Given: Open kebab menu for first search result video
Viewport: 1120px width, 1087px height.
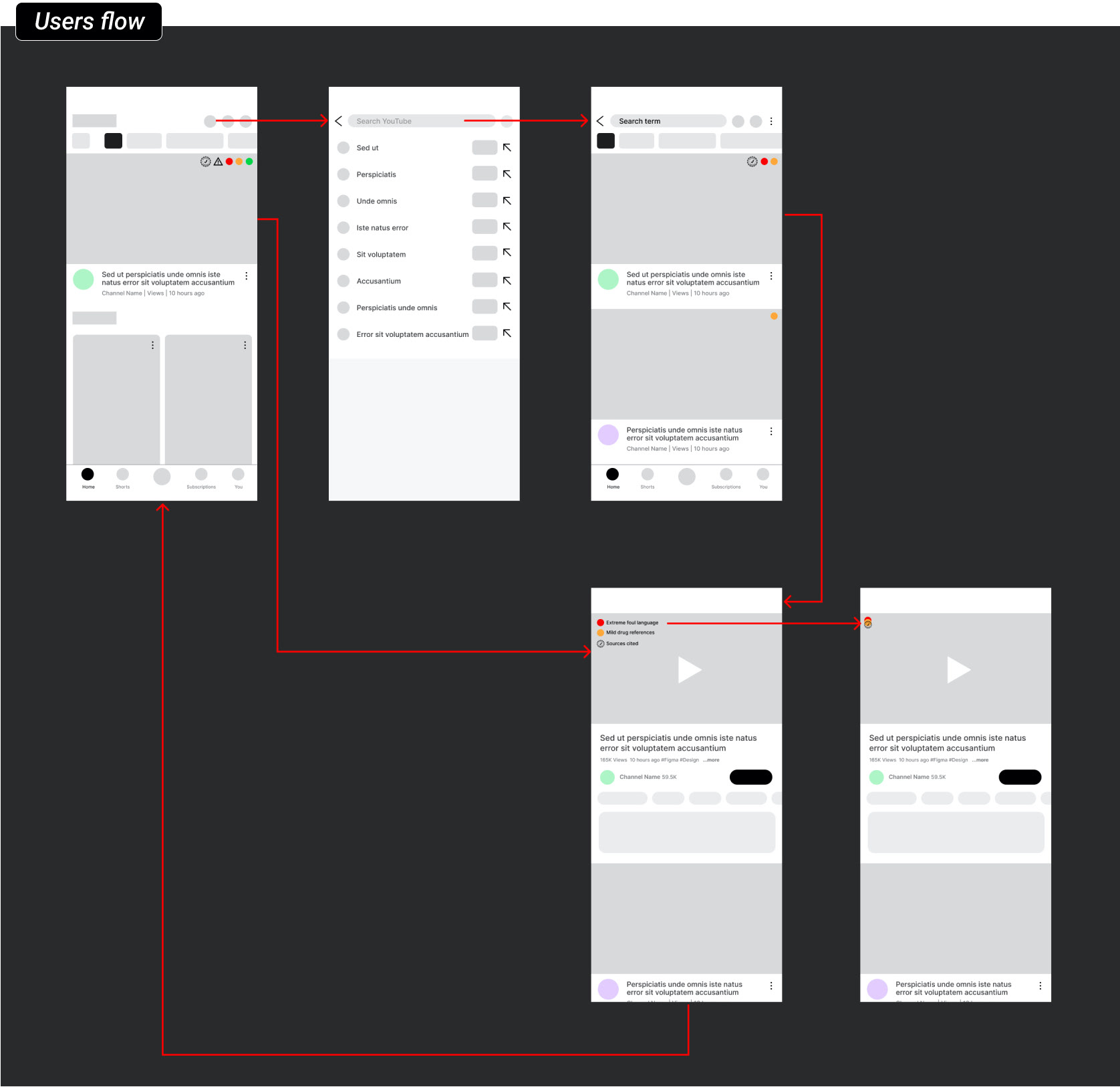Looking at the screenshot, I should point(771,276).
